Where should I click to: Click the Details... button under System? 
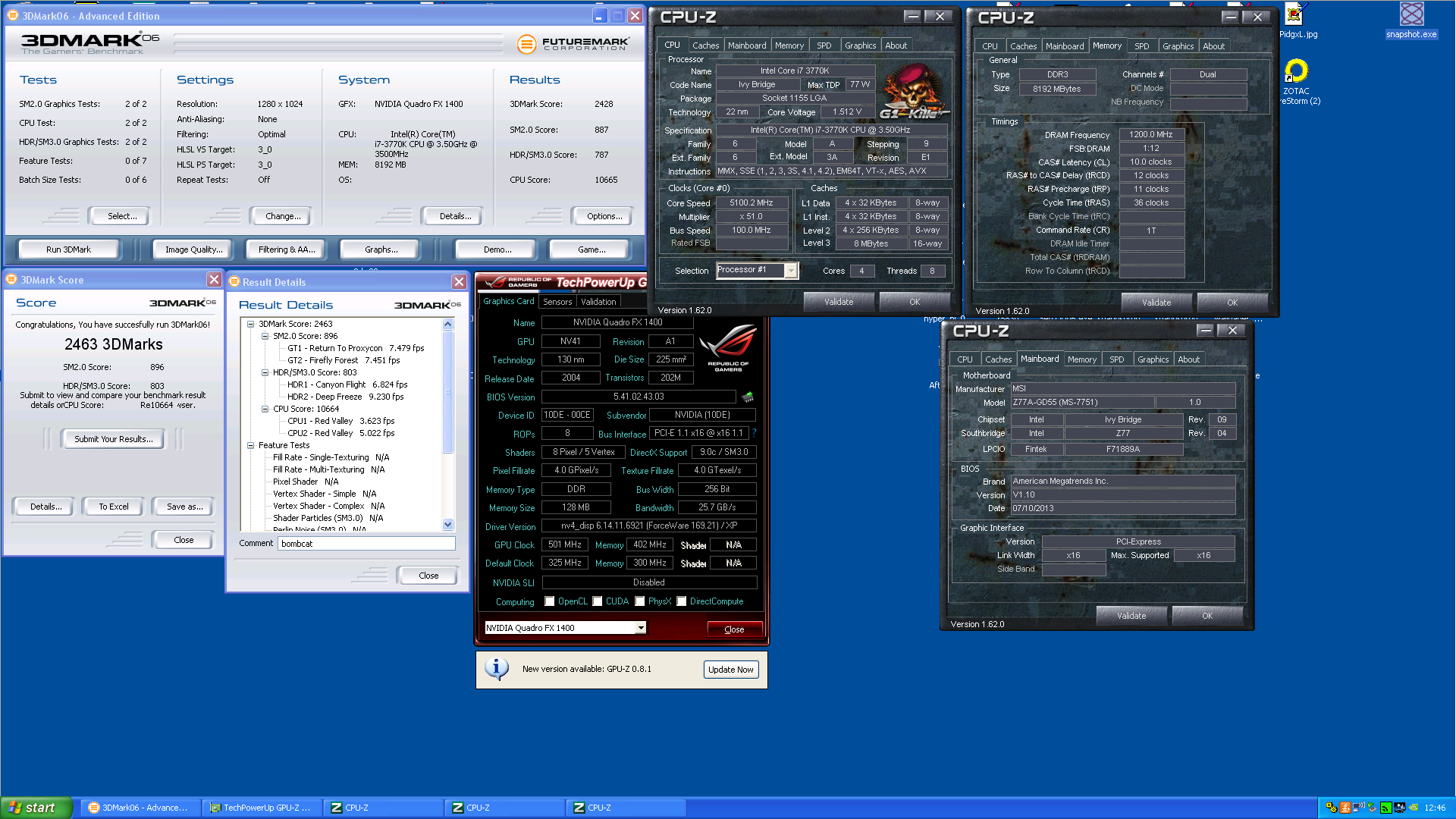455,216
